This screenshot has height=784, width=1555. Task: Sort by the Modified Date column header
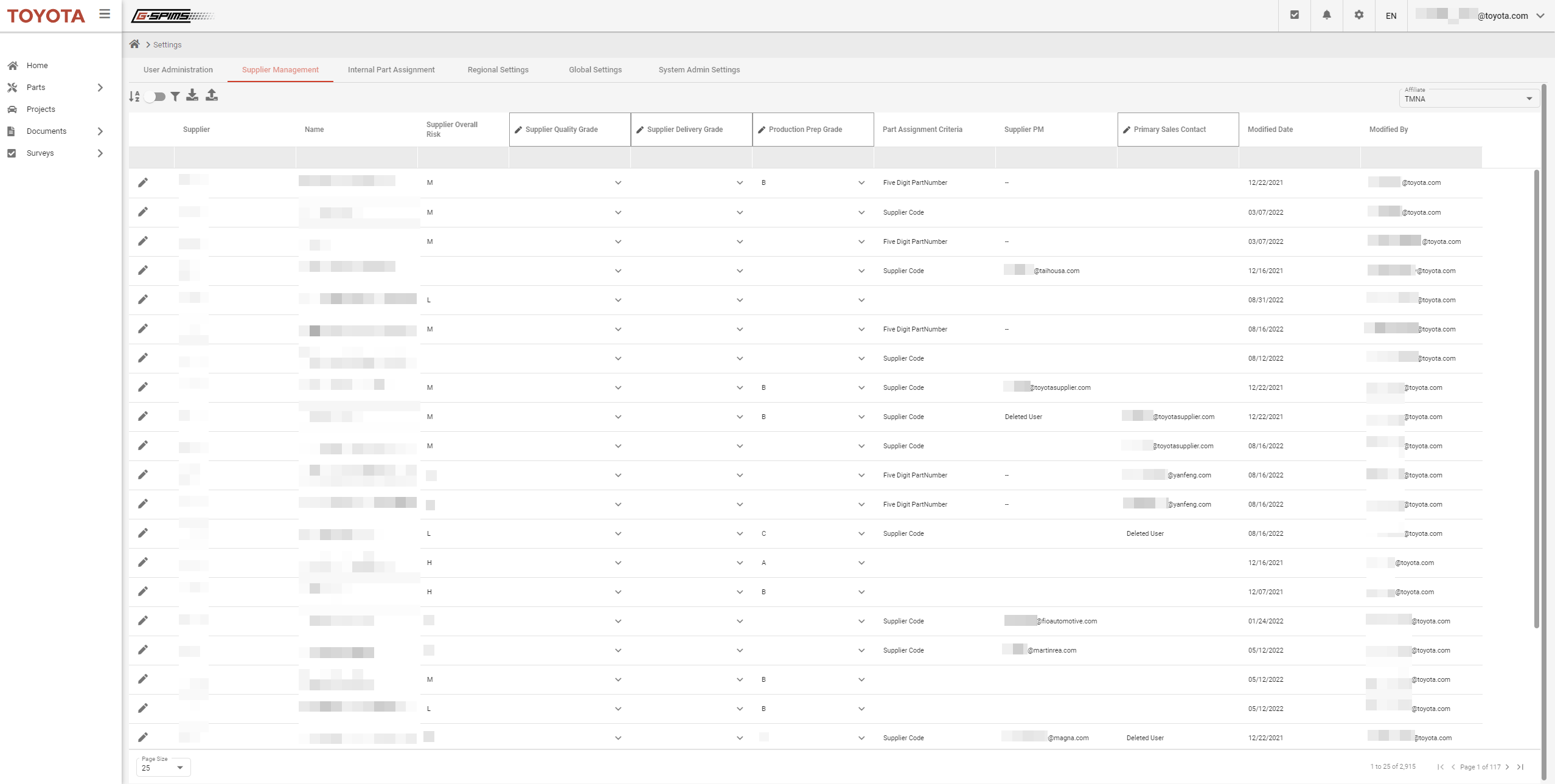(x=1270, y=130)
